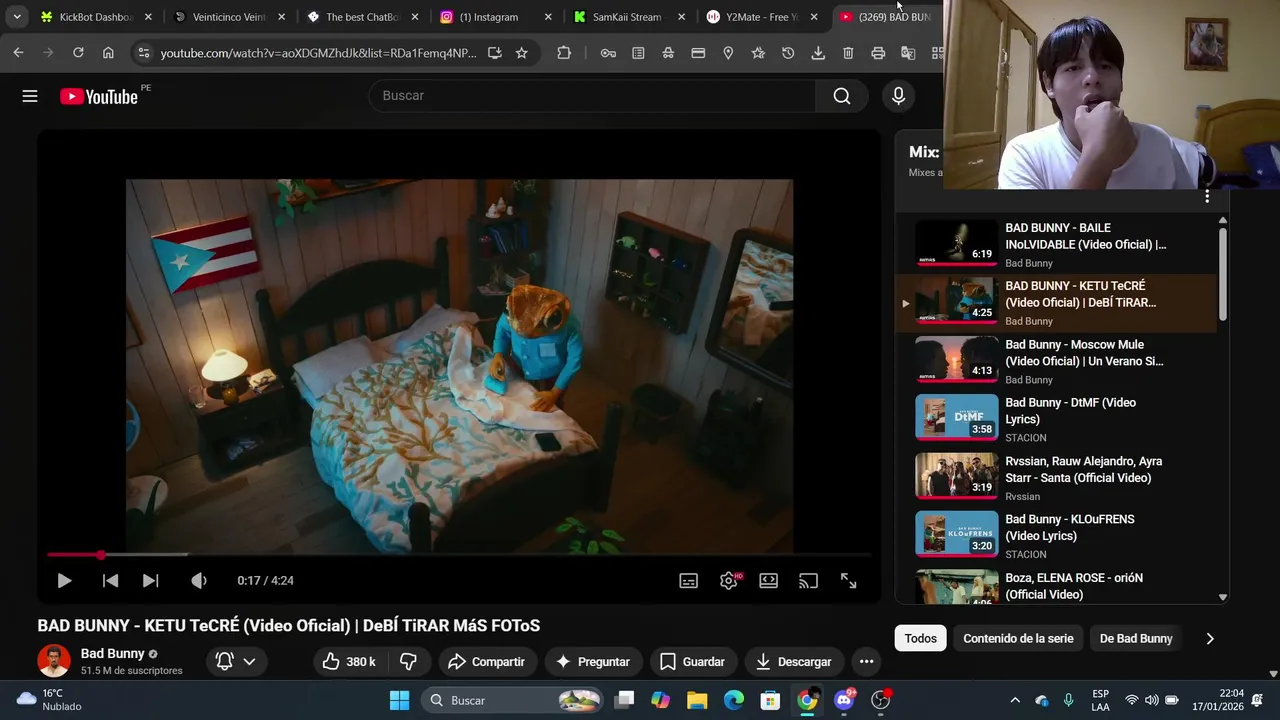
Task: Click the browser home button
Action: [108, 53]
